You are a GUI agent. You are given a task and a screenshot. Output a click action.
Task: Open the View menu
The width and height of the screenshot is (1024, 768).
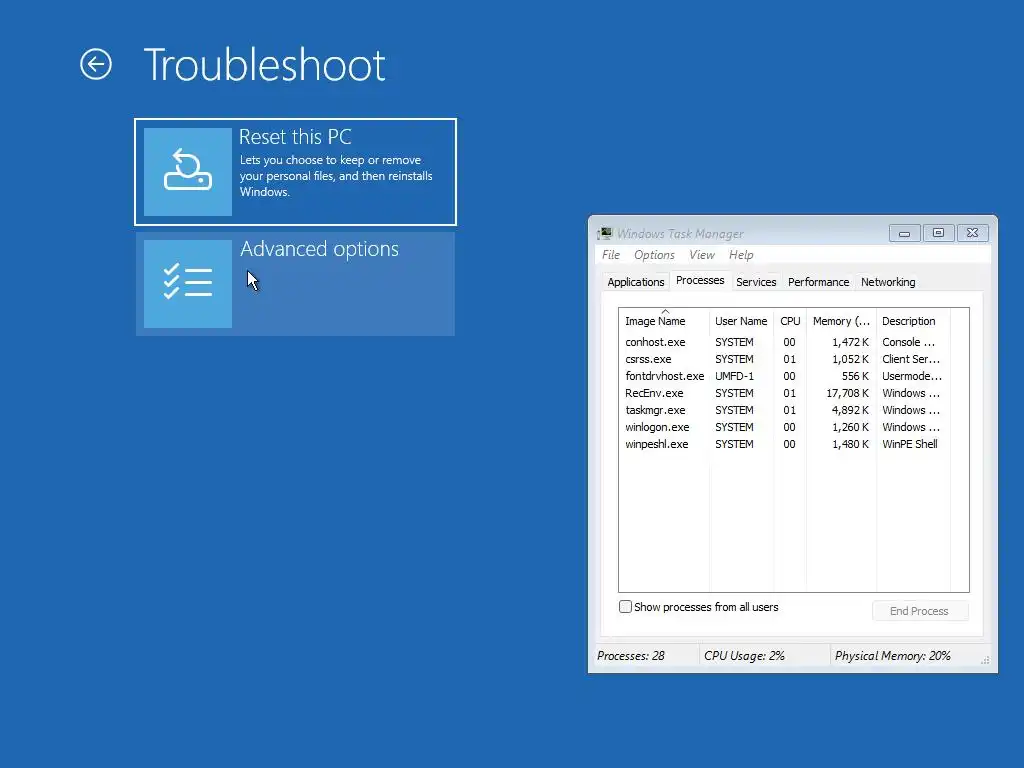(x=701, y=255)
